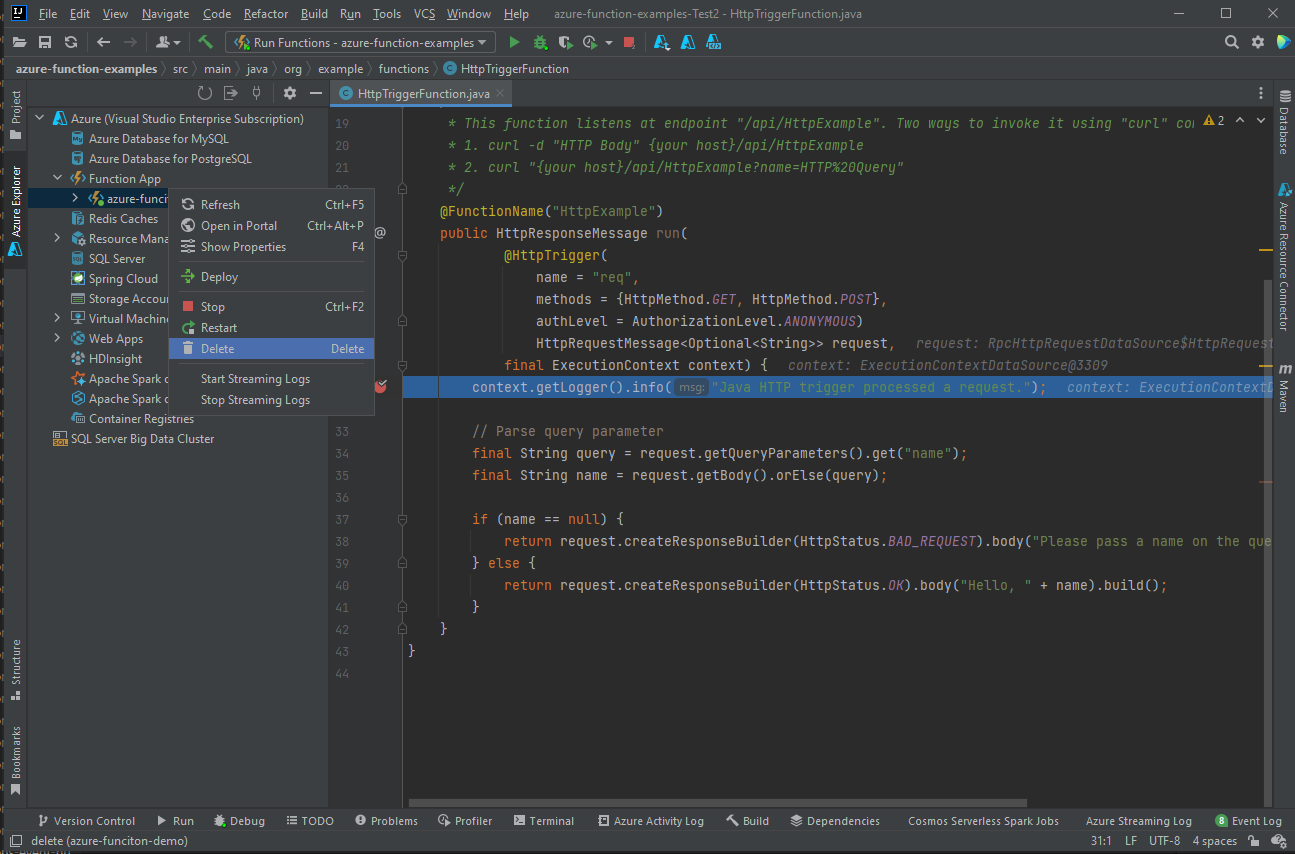Click the Search Everywhere magnifier icon
1295x854 pixels.
[x=1232, y=42]
